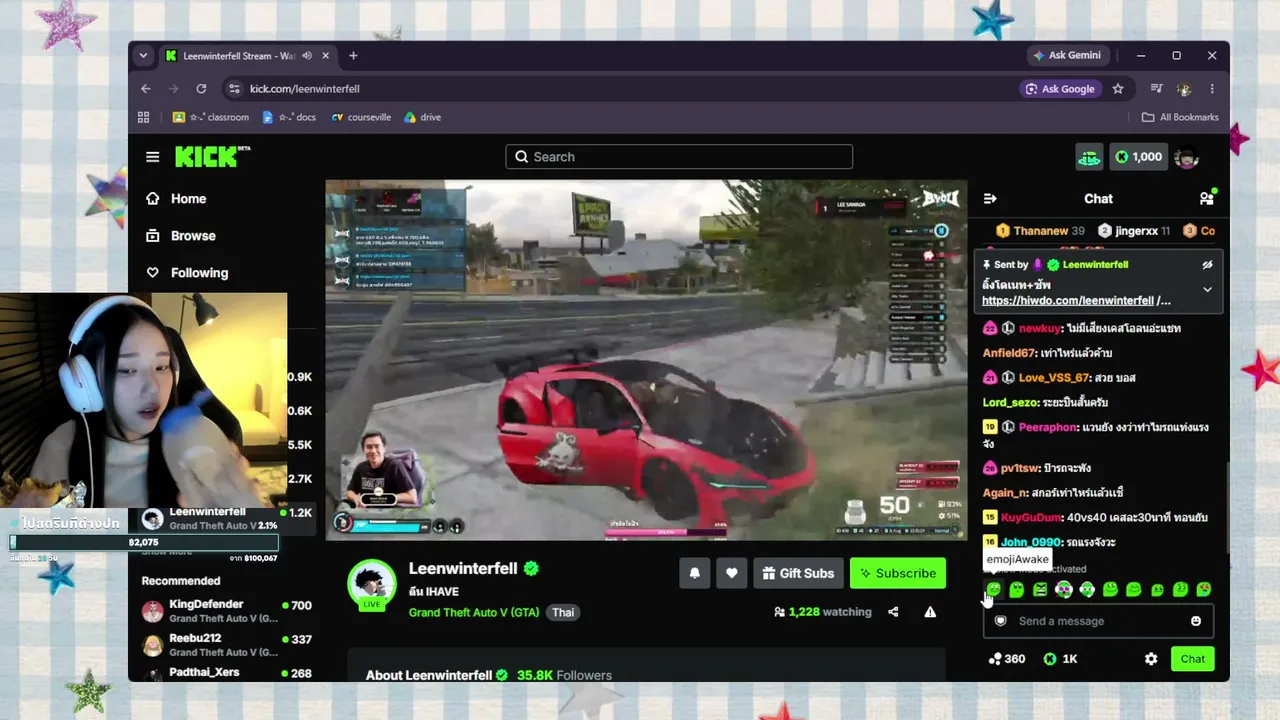Viewport: 1280px width, 720px height.
Task: Hide the pinned message in chat
Action: pyautogui.click(x=1207, y=265)
